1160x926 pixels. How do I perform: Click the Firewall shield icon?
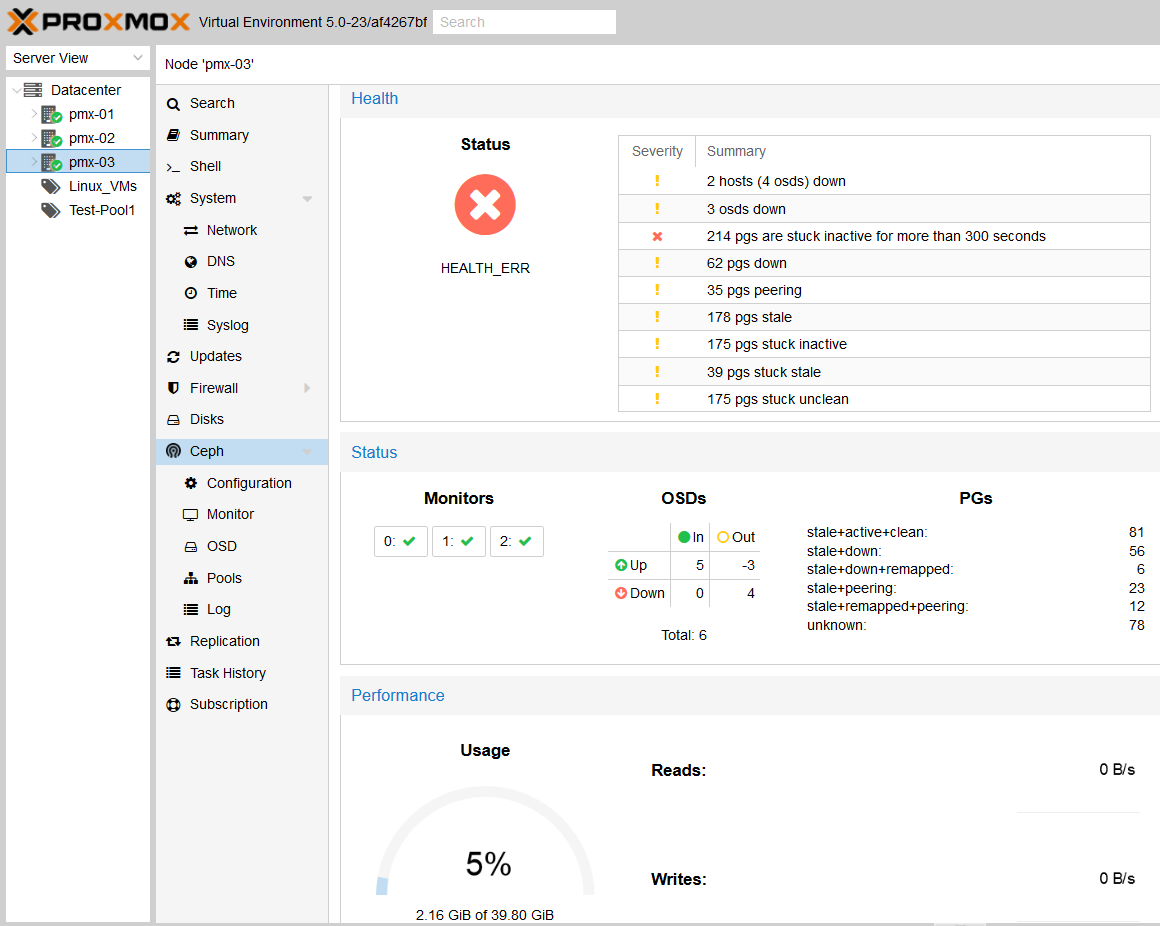point(173,388)
